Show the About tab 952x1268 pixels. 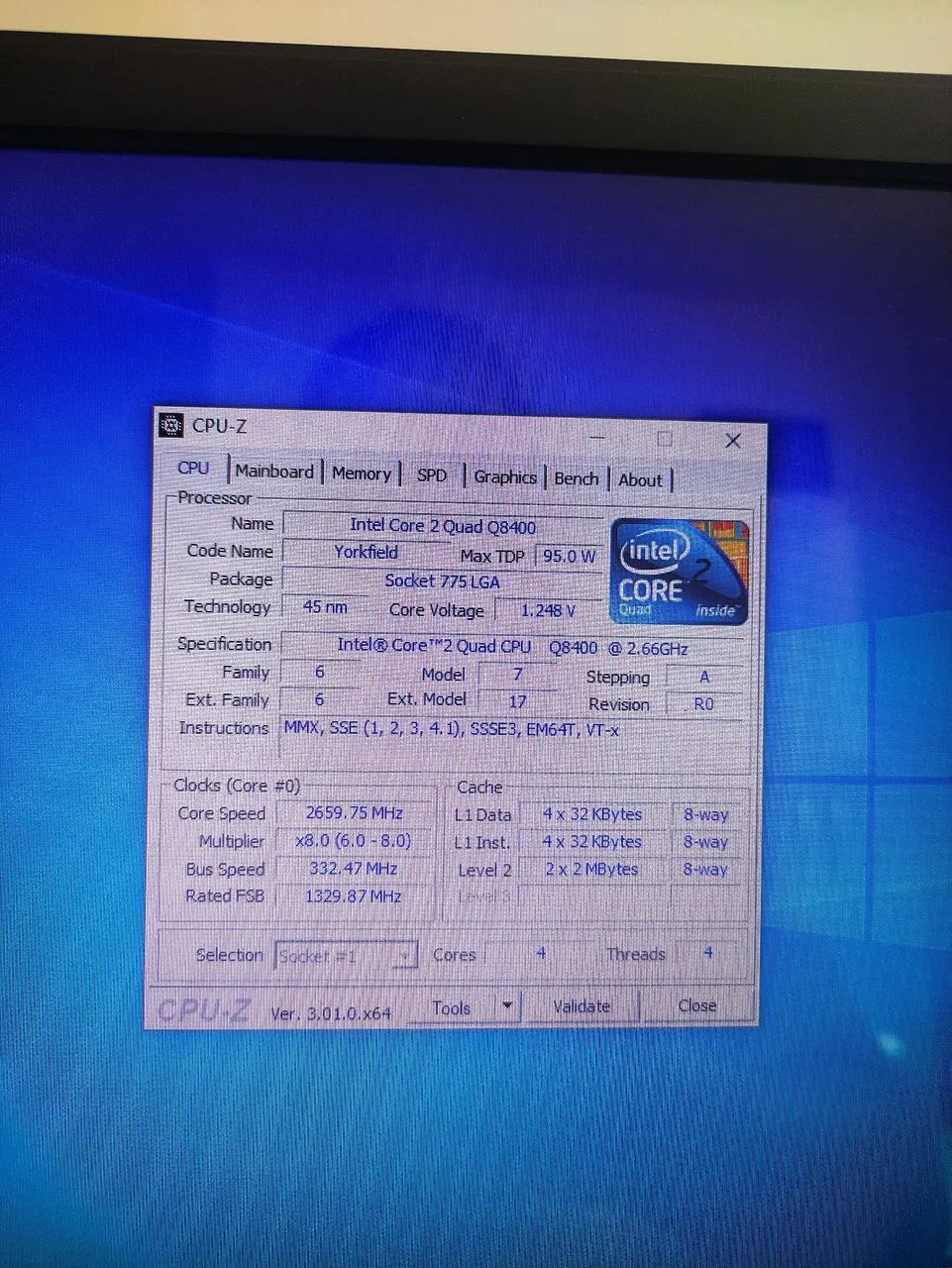(x=640, y=480)
